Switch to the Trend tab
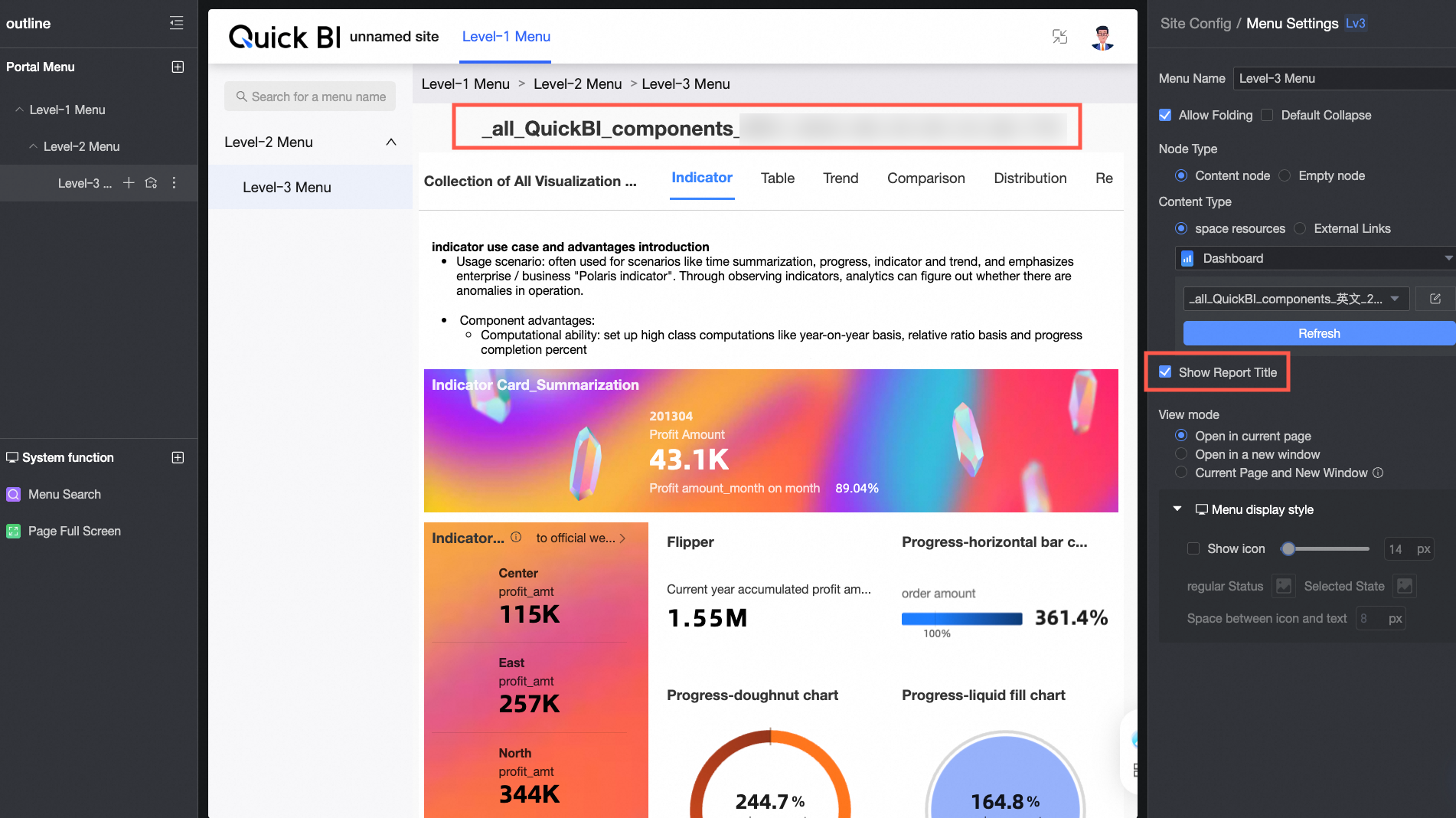Viewport: 1456px width, 818px height. [x=840, y=178]
